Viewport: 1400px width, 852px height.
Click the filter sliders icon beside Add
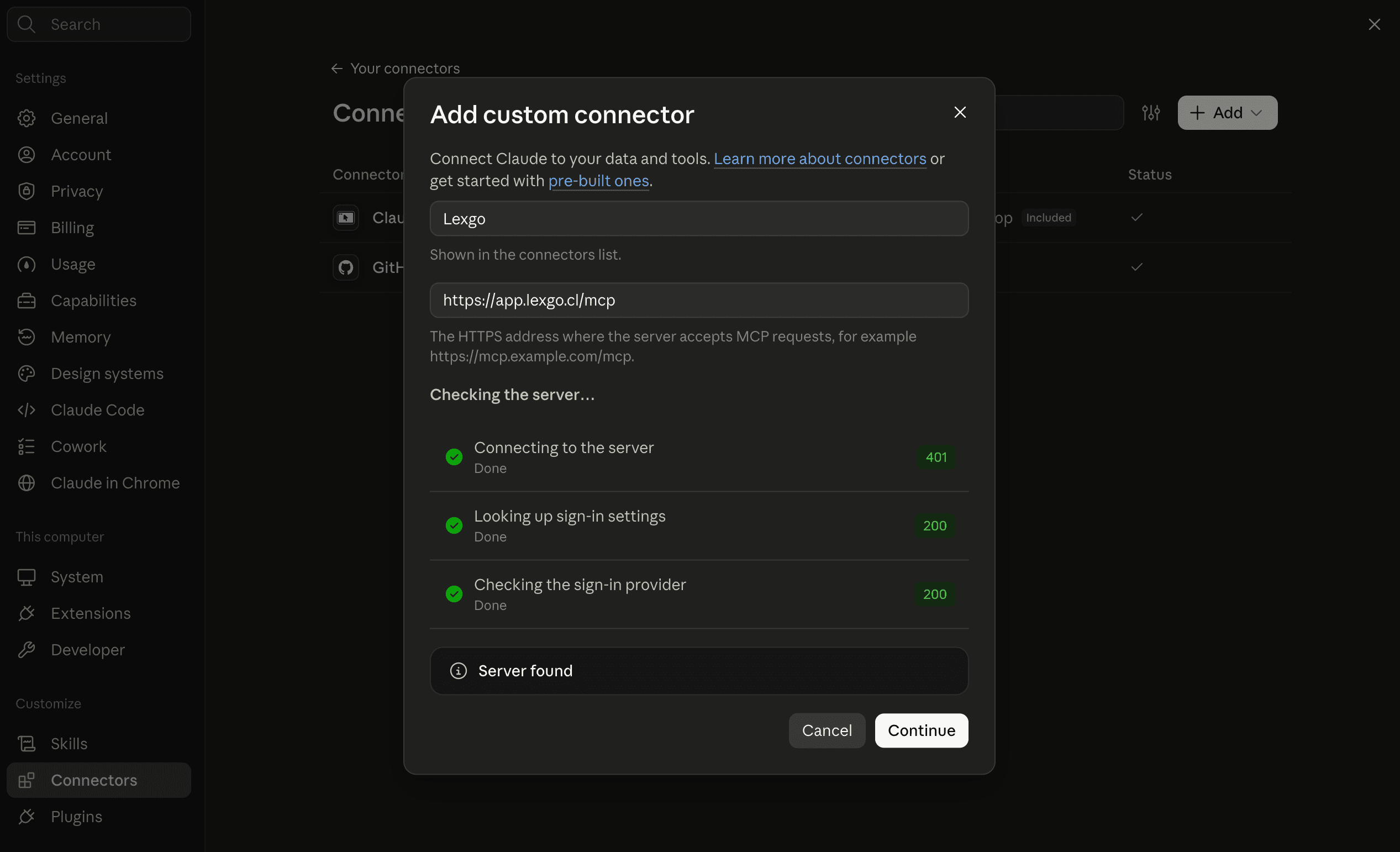point(1151,113)
